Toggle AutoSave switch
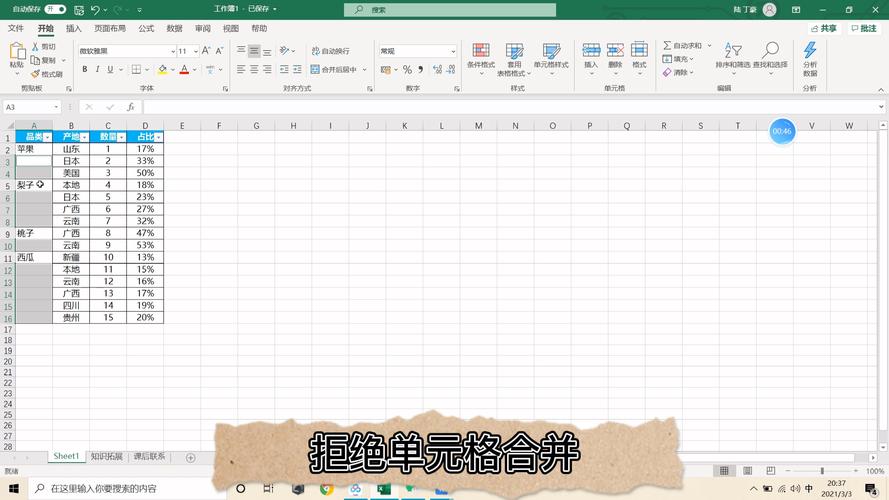 [56, 9]
